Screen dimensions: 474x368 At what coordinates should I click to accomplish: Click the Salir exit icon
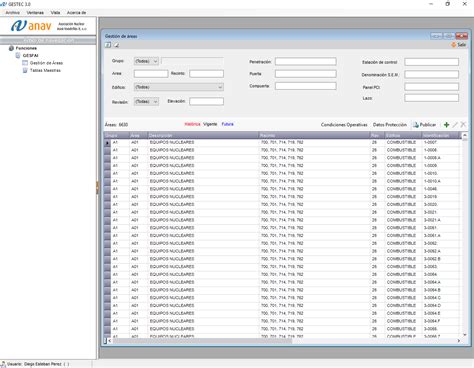click(x=459, y=45)
